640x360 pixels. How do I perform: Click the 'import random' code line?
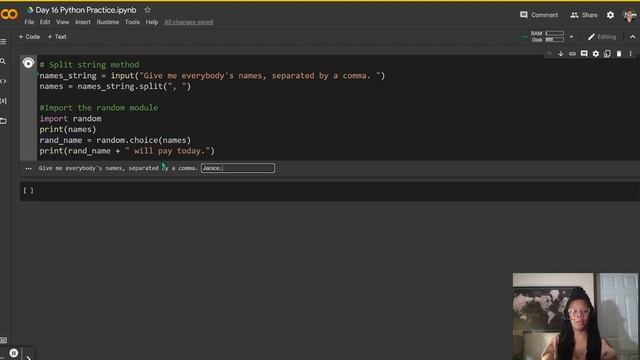click(x=70, y=119)
